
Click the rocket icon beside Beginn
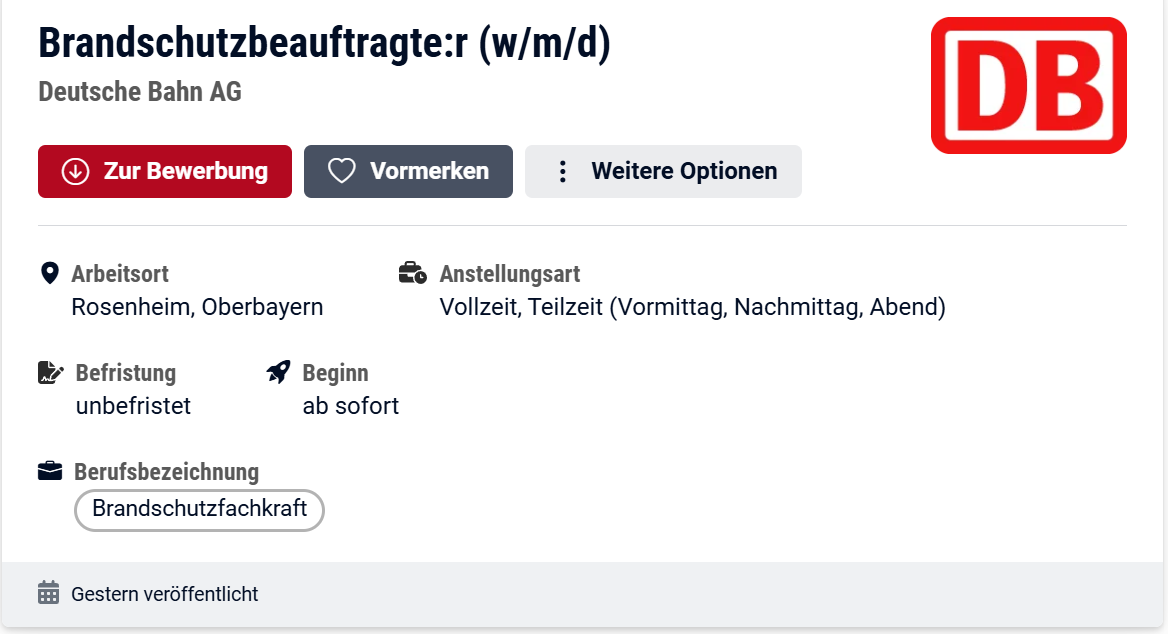[278, 373]
